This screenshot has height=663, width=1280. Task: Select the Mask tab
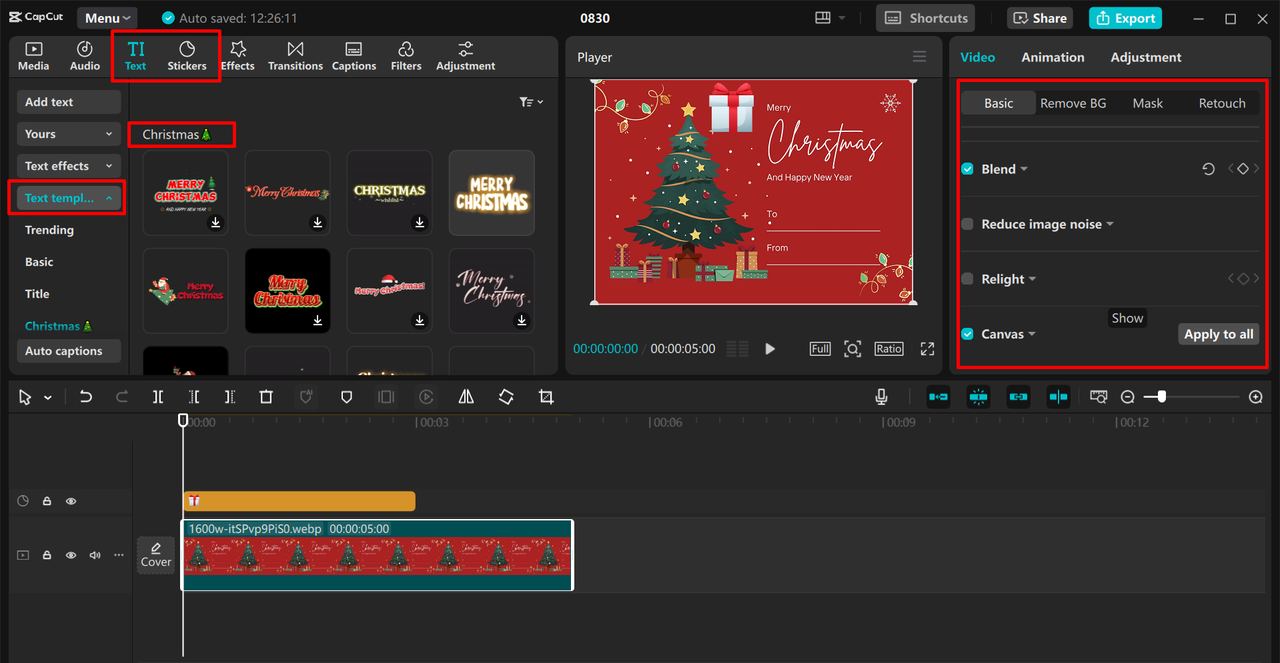(x=1147, y=103)
